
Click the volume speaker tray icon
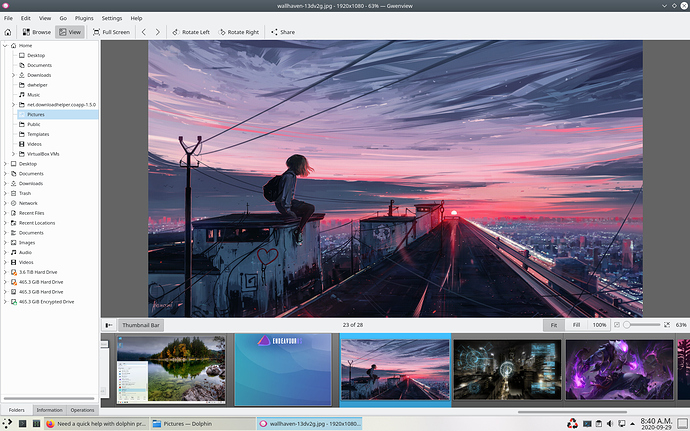click(610, 424)
